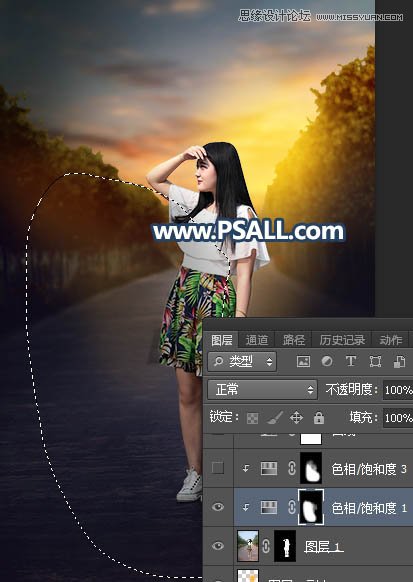The height and width of the screenshot is (582, 413).
Task: Switch to the 路径 tab
Action: (x=294, y=340)
